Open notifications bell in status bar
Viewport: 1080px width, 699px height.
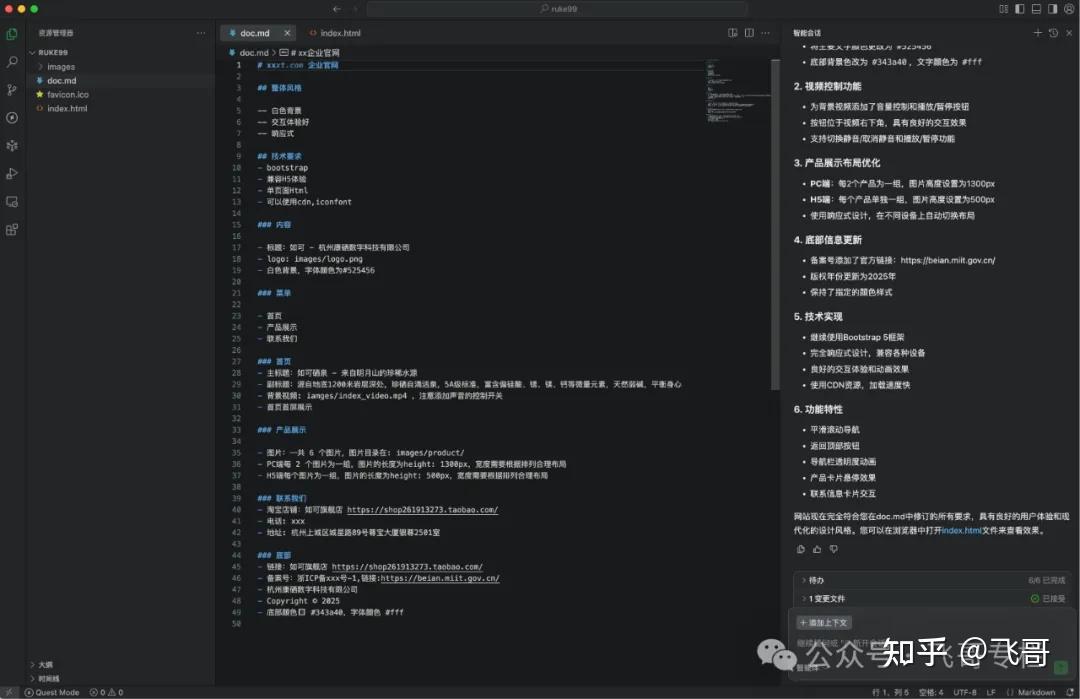1070,692
